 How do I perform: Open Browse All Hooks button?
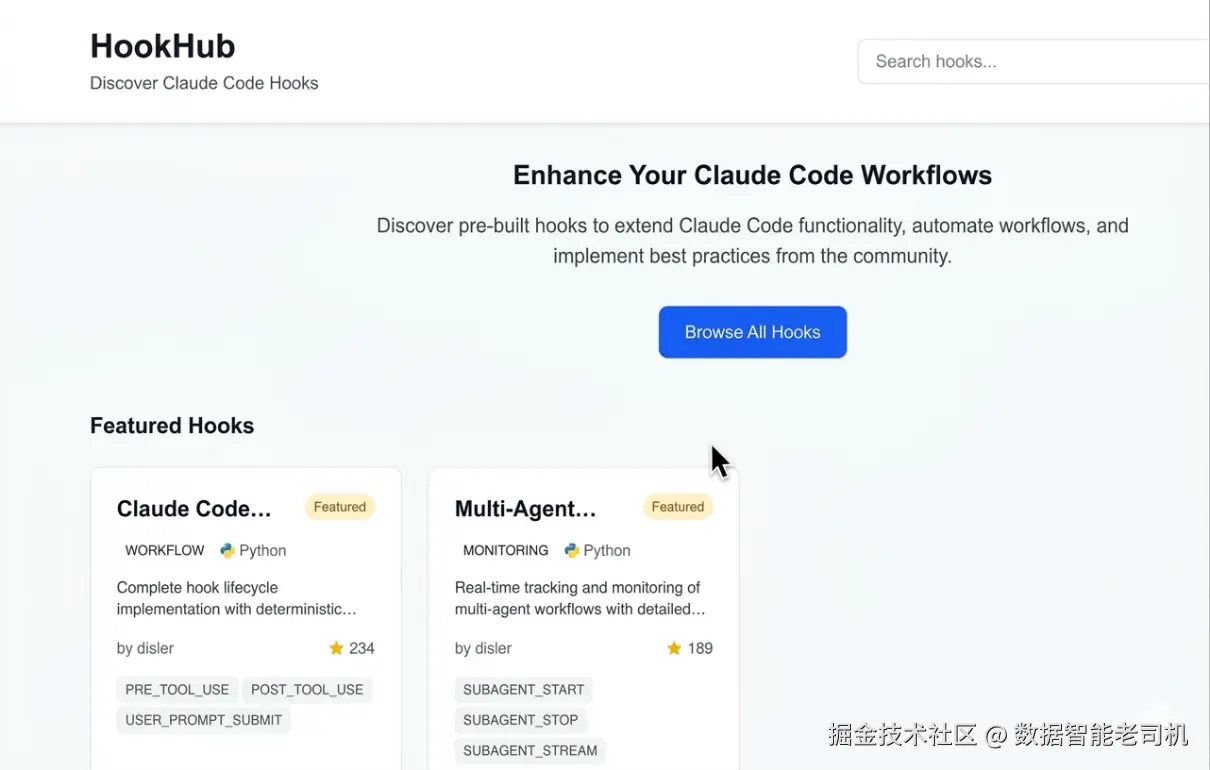pyautogui.click(x=753, y=332)
